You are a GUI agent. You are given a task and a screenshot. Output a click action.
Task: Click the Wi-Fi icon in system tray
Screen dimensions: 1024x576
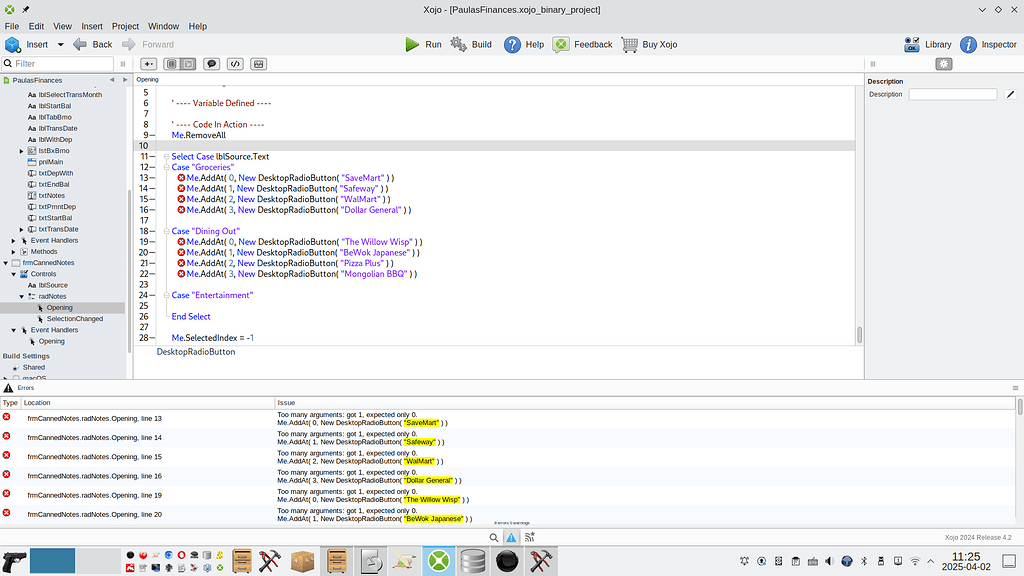point(915,561)
